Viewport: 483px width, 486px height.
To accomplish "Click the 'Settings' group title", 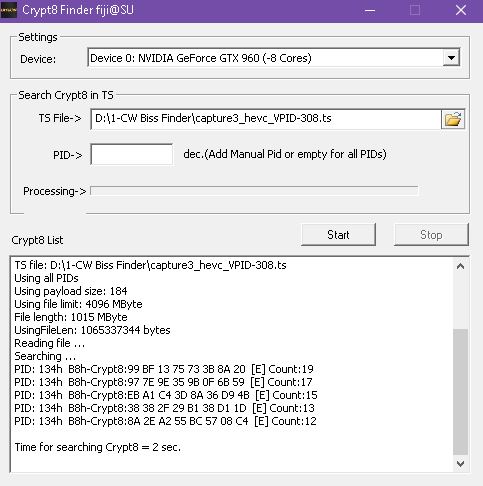I will coord(38,37).
